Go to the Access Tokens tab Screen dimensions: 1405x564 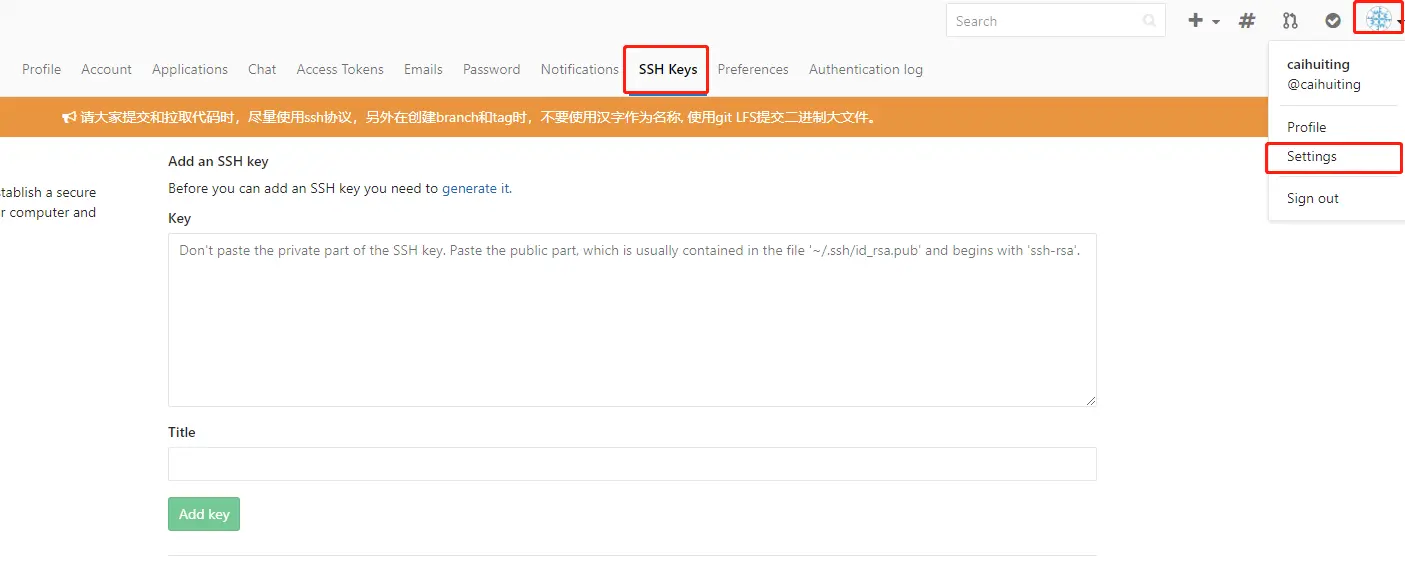340,69
